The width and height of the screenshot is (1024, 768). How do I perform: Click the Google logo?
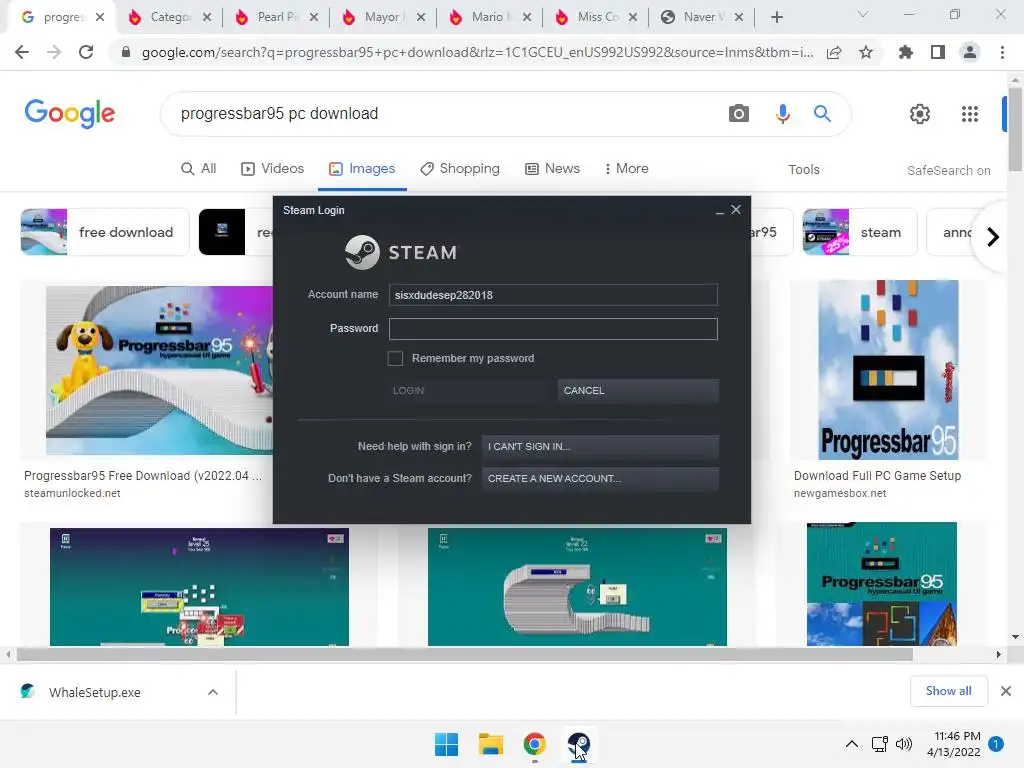click(70, 114)
